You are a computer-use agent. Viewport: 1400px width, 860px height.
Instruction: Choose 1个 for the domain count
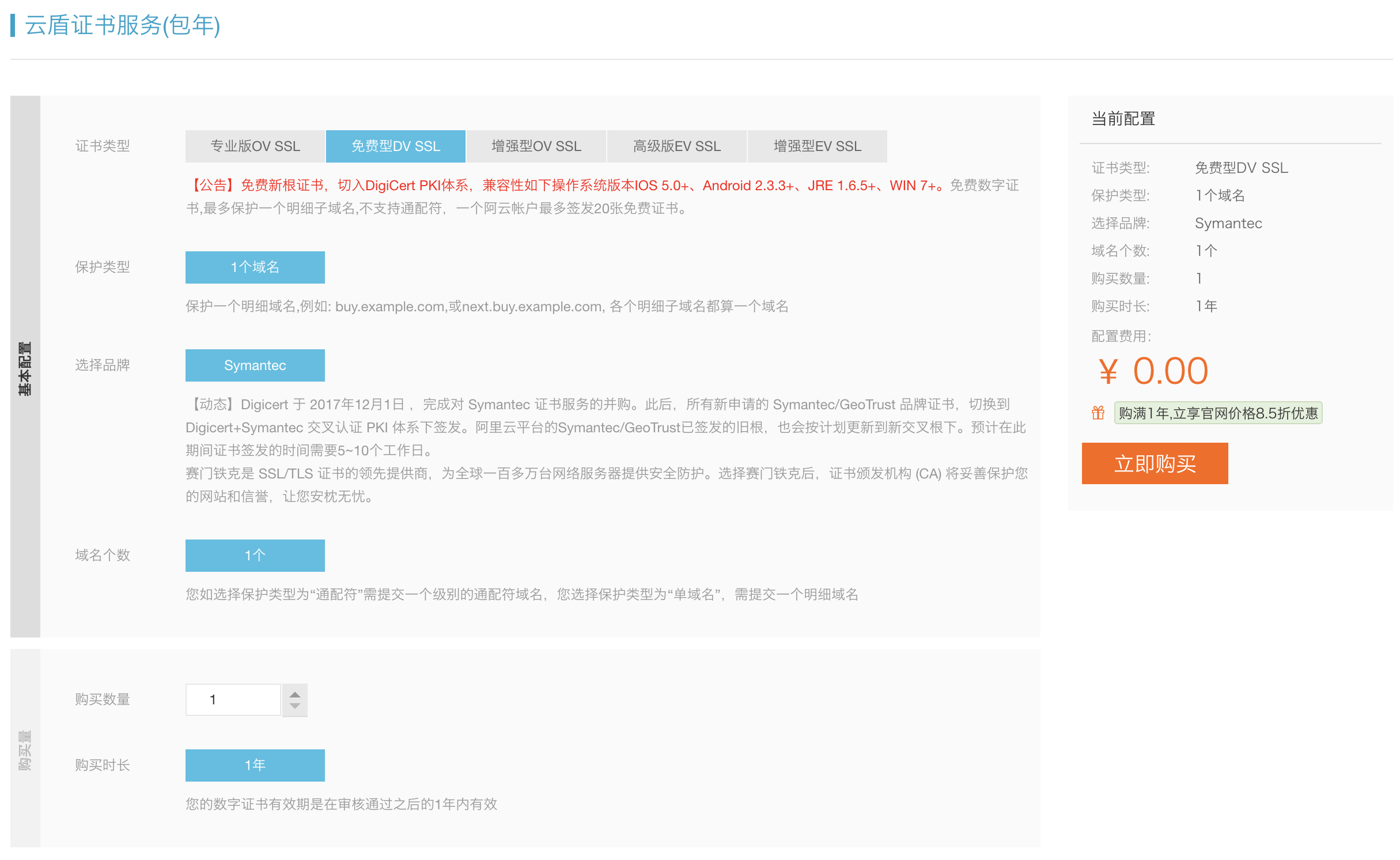pyautogui.click(x=255, y=556)
